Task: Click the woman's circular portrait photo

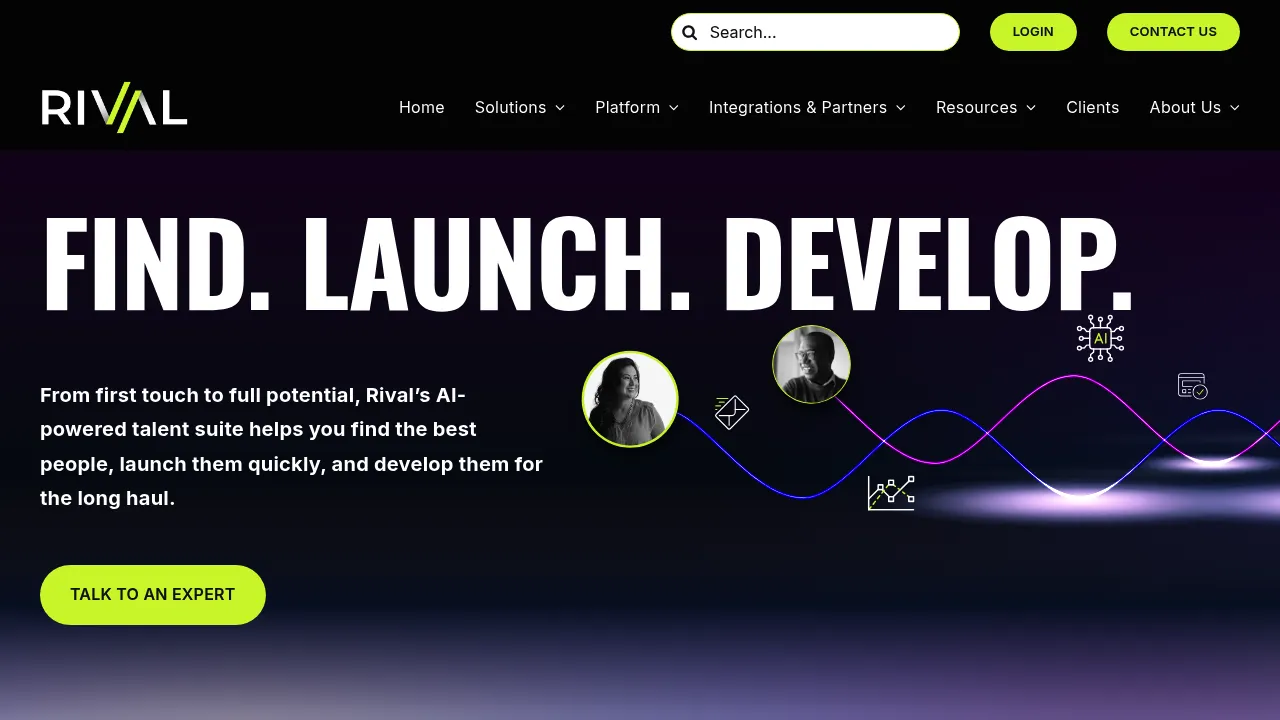Action: click(630, 399)
